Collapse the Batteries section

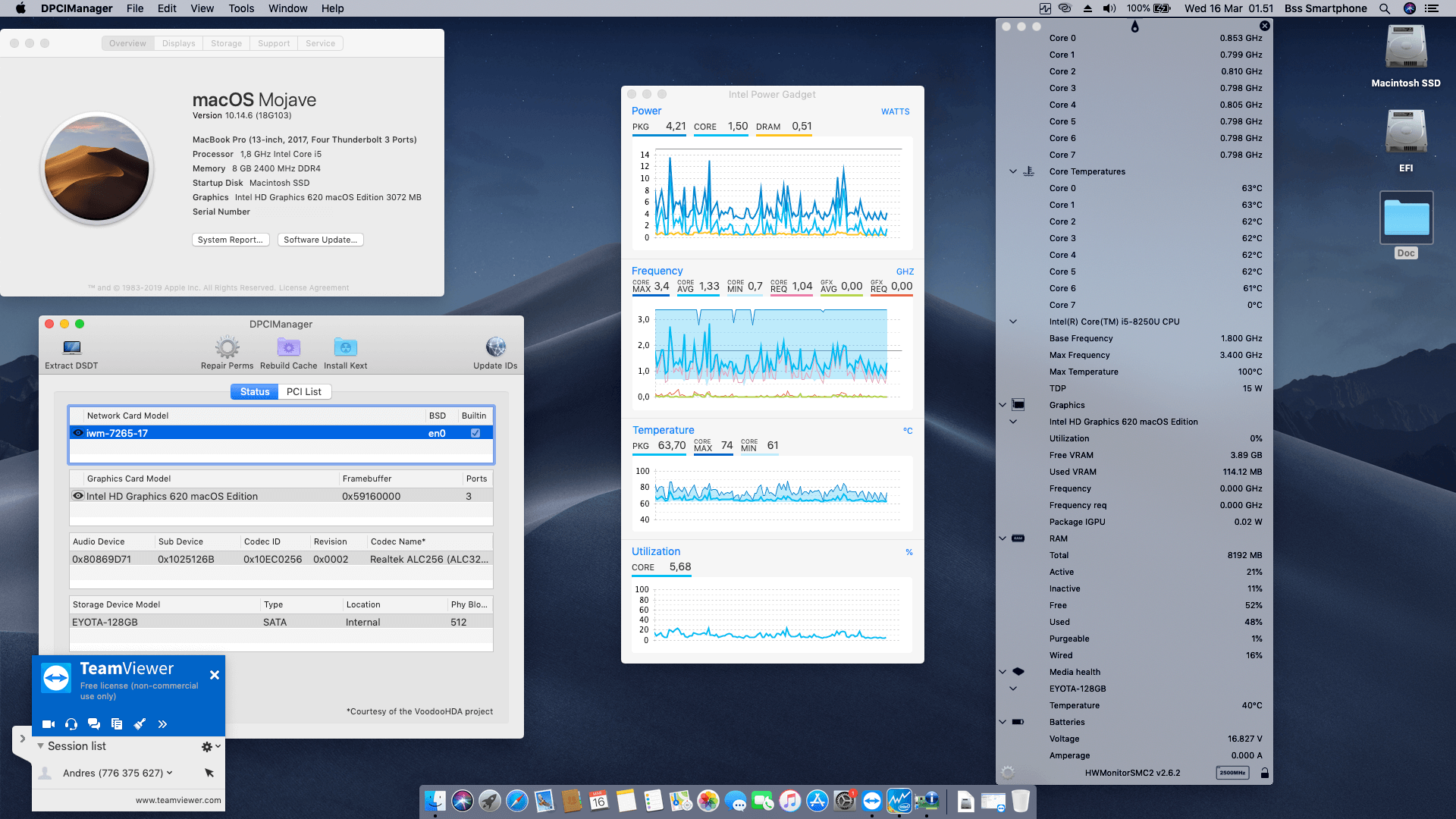point(1003,722)
